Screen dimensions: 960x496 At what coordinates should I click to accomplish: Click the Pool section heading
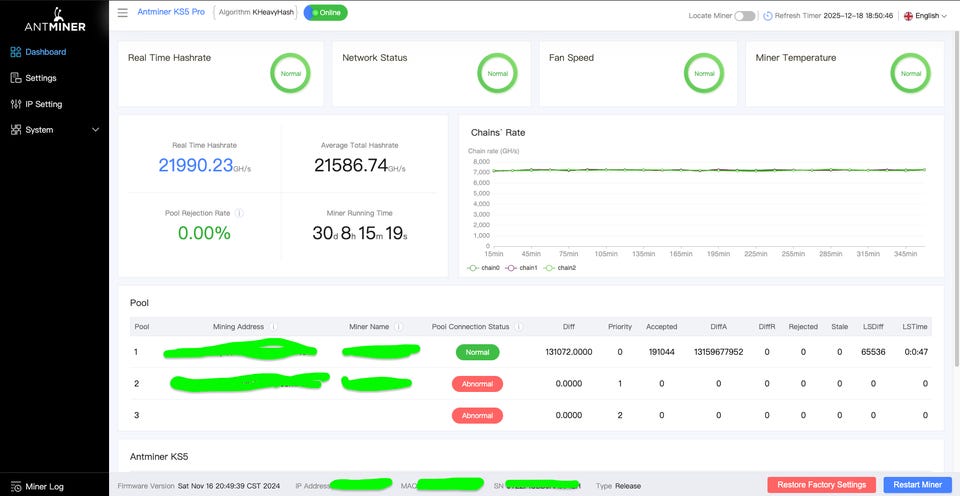coord(139,303)
